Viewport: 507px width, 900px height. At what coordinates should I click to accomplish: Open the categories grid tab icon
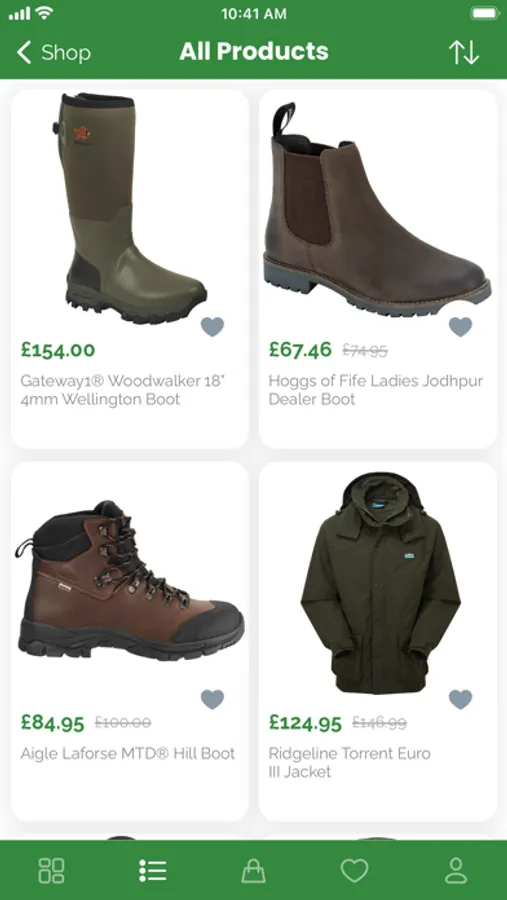(x=51, y=870)
